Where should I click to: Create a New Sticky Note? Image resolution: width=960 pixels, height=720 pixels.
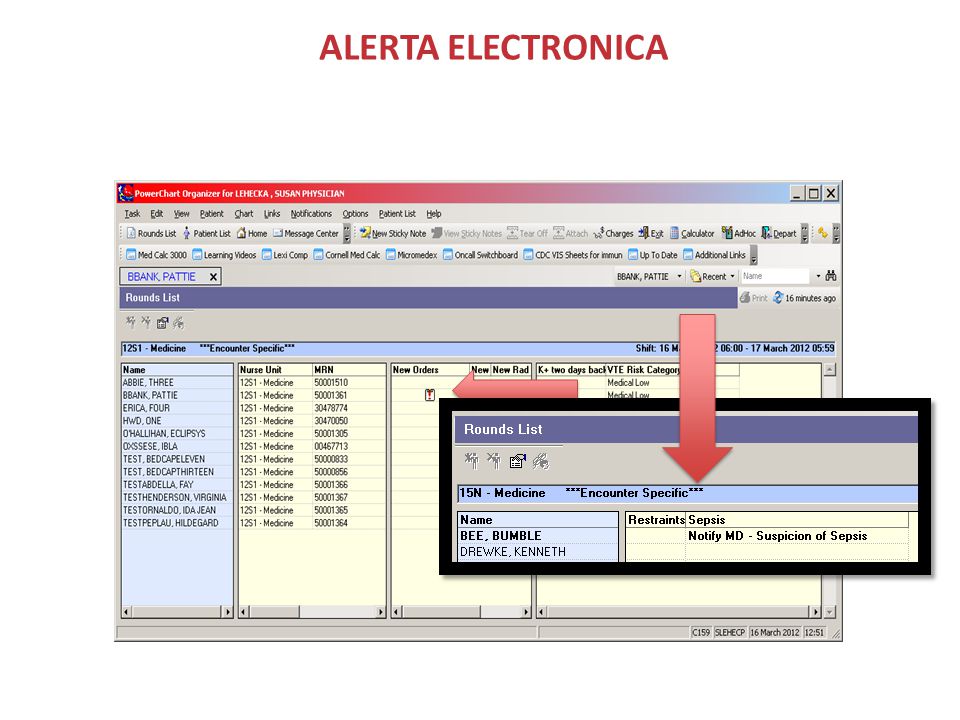pyautogui.click(x=392, y=233)
